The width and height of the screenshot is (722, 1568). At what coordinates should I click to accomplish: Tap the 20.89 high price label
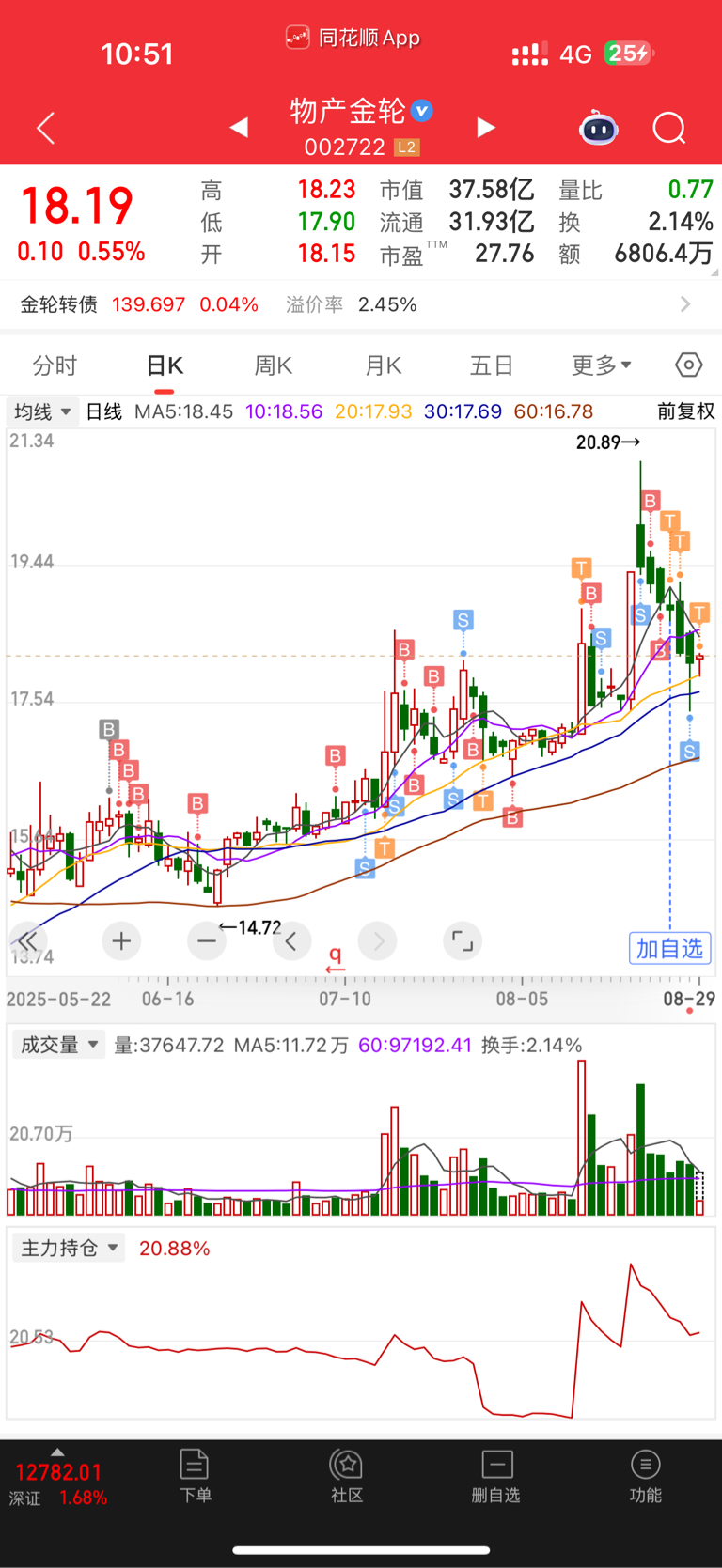(609, 442)
